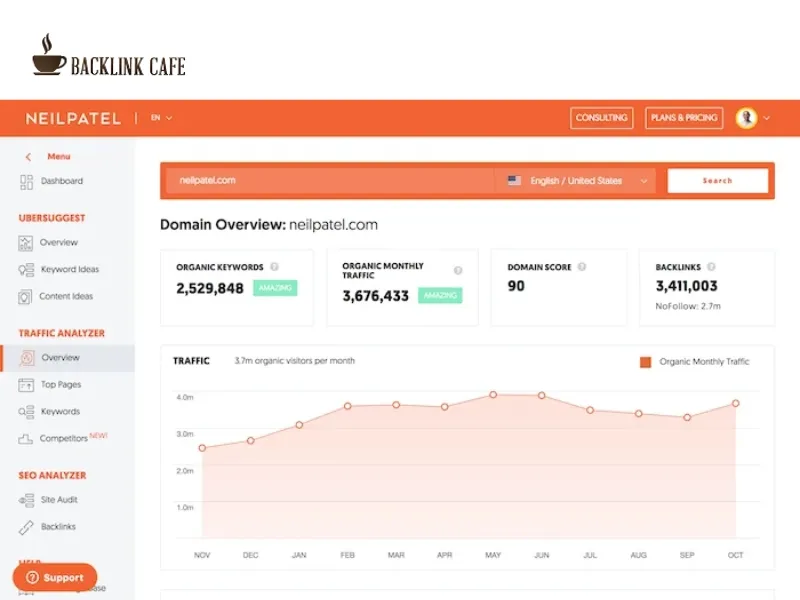Open Content Ideas in sidebar
The width and height of the screenshot is (800, 600).
[66, 296]
